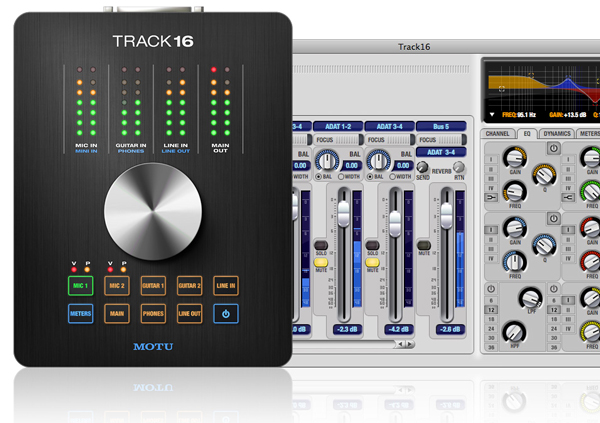Expand the triangle beside the FREQ readout
Viewport: 600px width, 423px height.
pyautogui.click(x=491, y=116)
